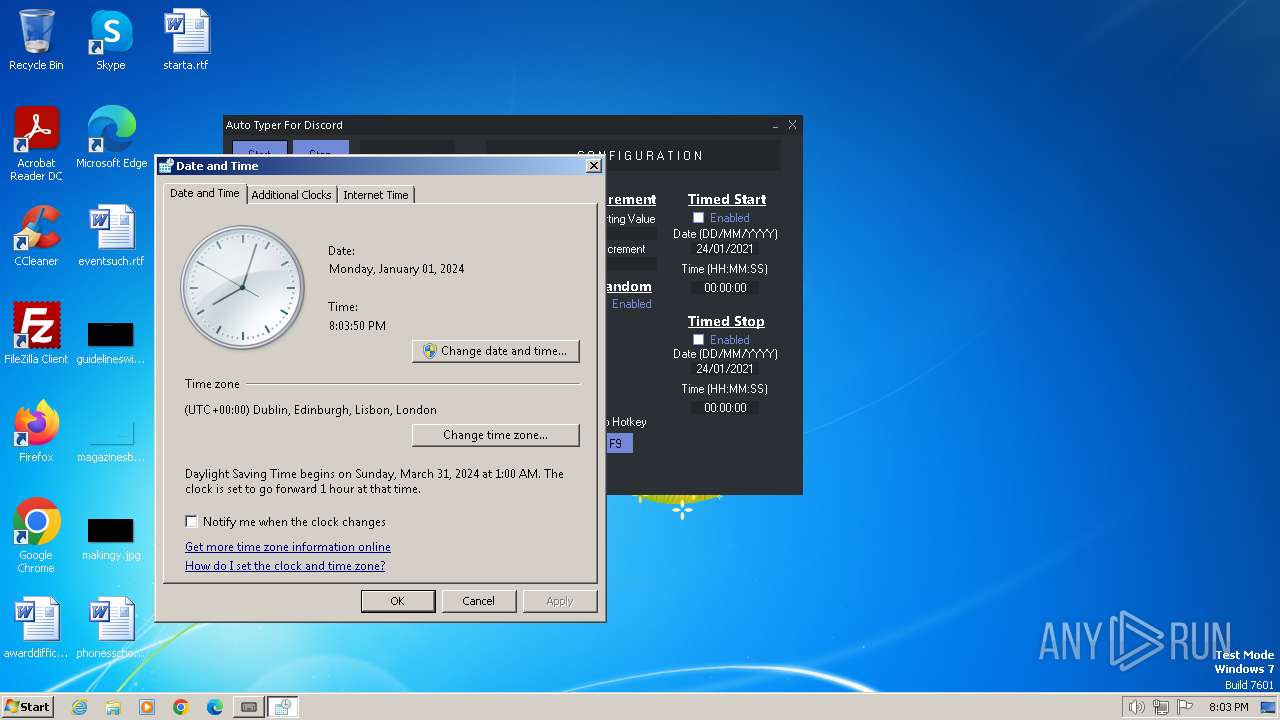The width and height of the screenshot is (1280, 720).
Task: Enable the Timed Start checkbox
Action: [x=698, y=218]
